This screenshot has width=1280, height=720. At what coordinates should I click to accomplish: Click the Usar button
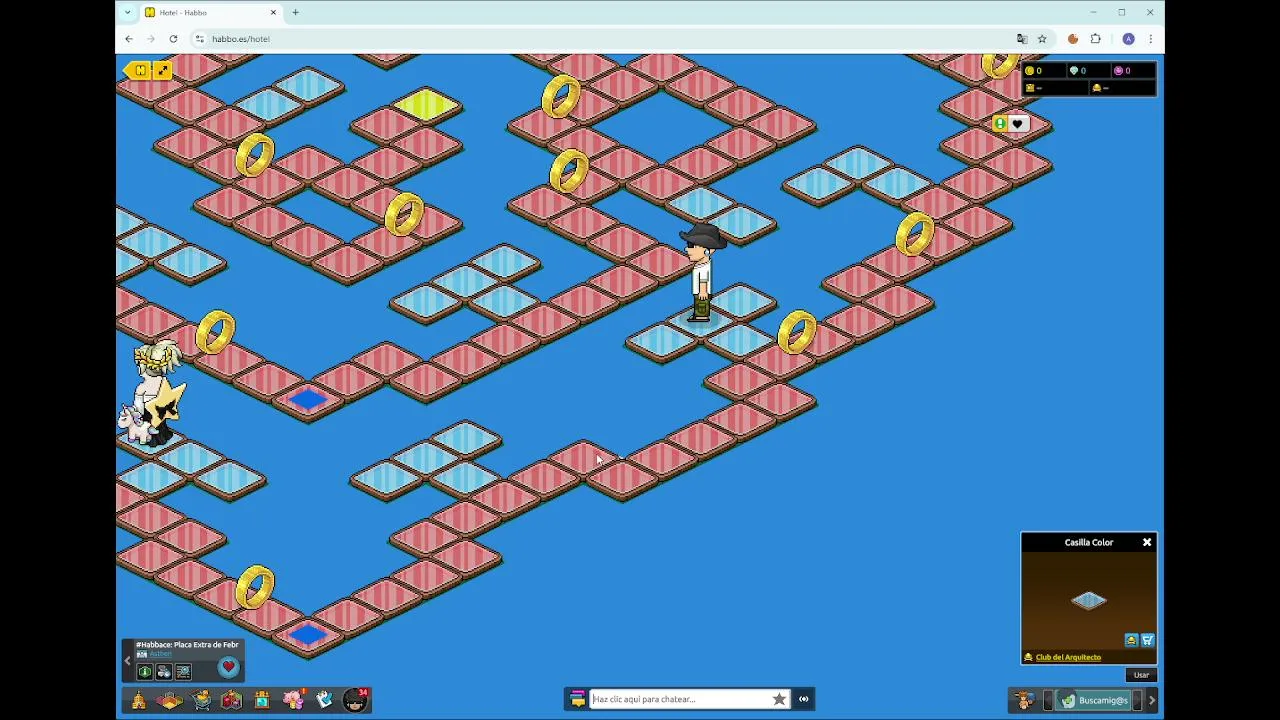point(1141,675)
